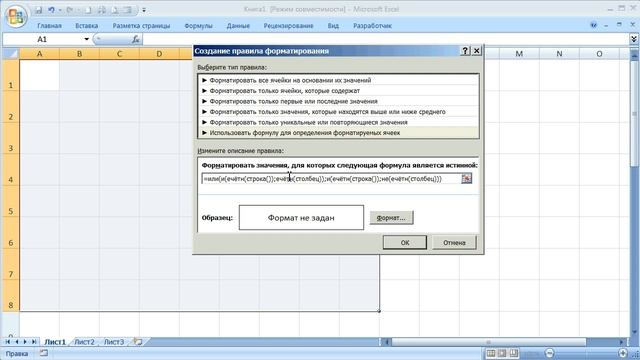
Task: Switch to sheet tab Лист1
Action: click(x=55, y=342)
